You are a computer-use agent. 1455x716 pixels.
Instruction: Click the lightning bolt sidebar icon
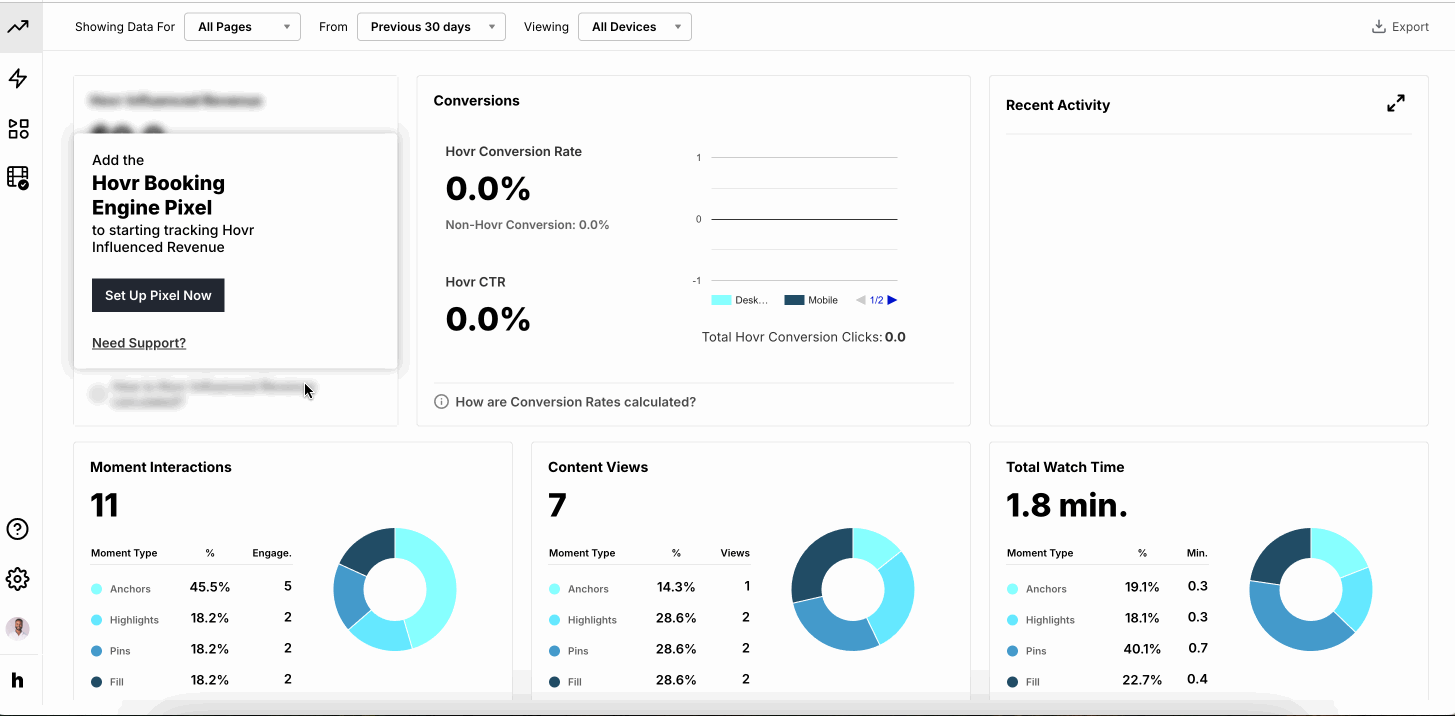[x=18, y=78]
